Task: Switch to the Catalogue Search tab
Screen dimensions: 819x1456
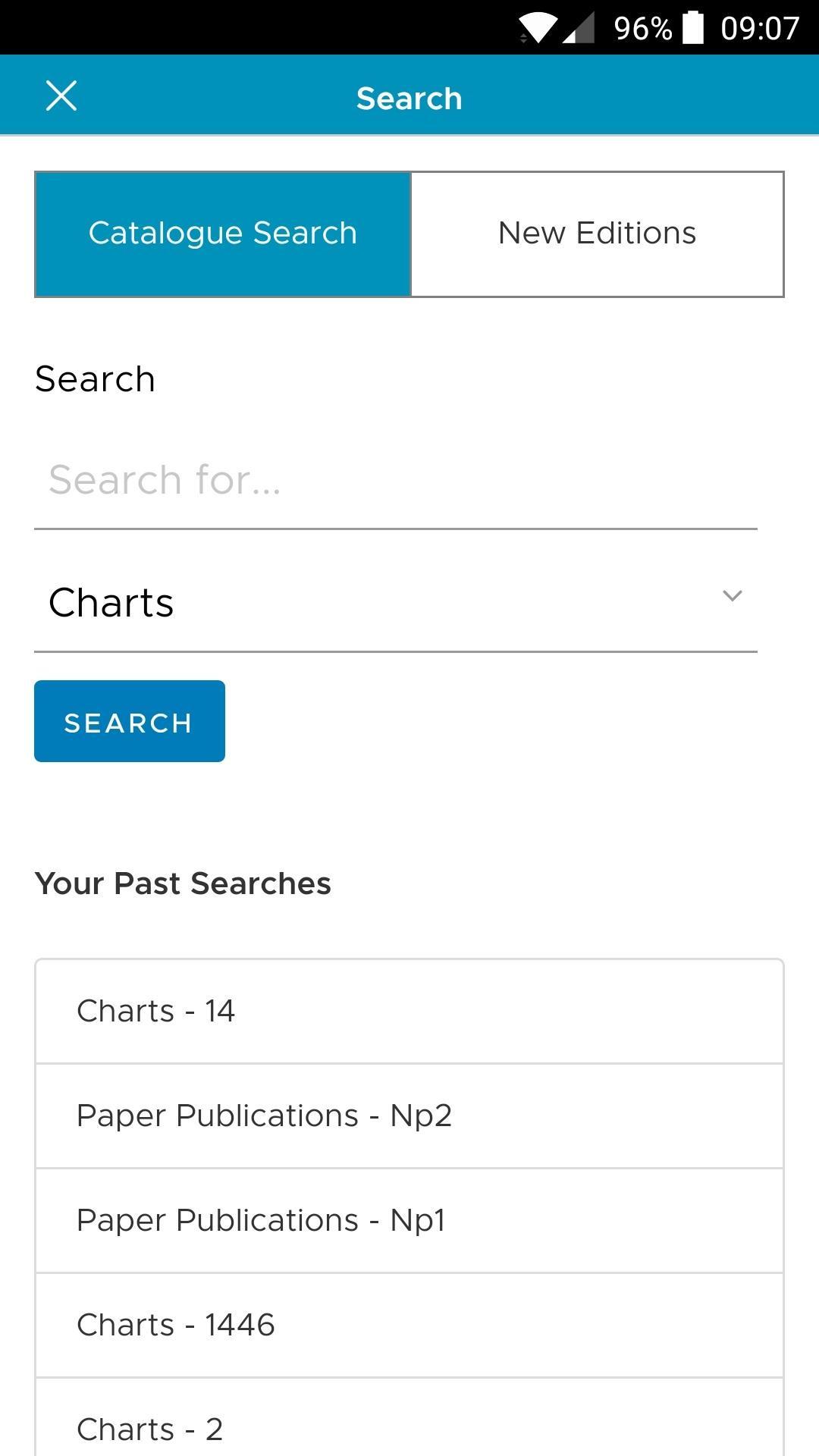Action: pos(223,234)
